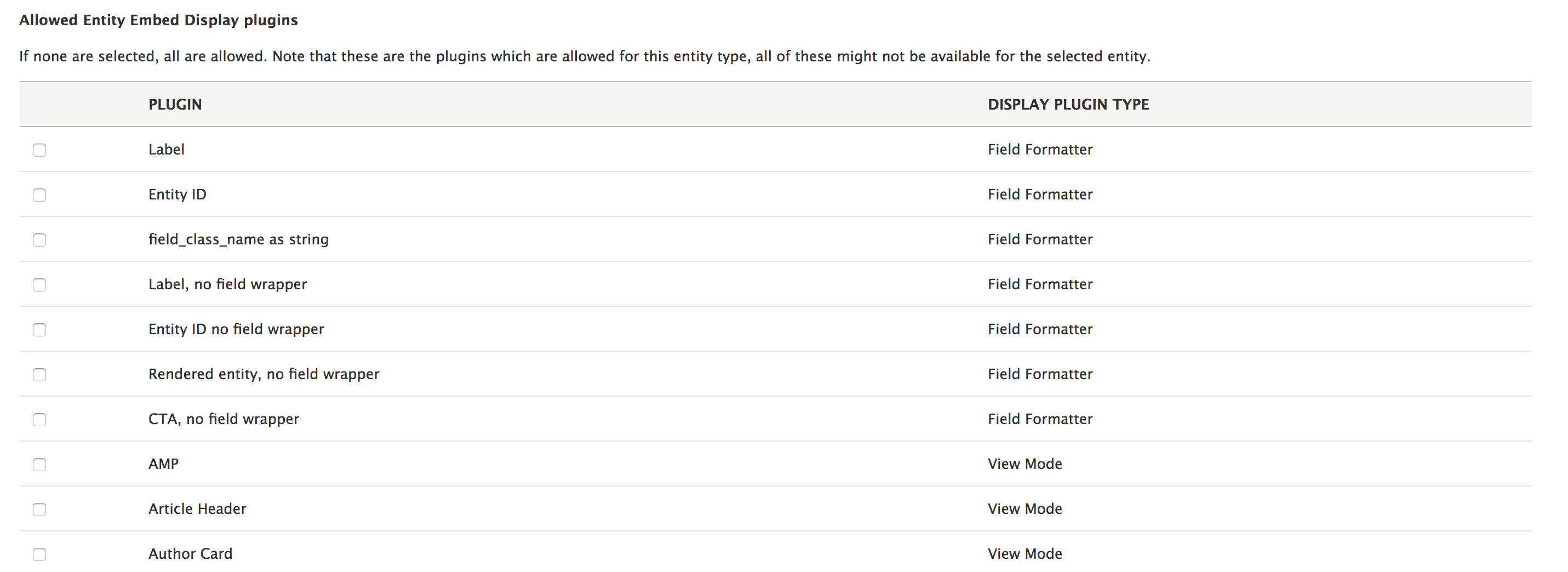The width and height of the screenshot is (1568, 572).
Task: Select the Article Header view mode checkbox
Action: click(39, 510)
